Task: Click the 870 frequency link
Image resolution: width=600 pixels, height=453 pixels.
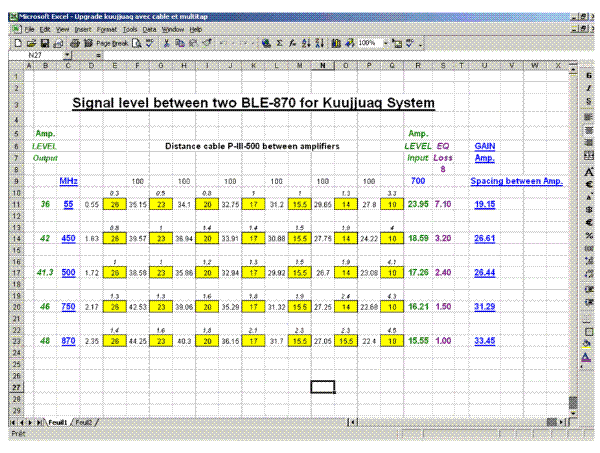Action: coord(68,341)
